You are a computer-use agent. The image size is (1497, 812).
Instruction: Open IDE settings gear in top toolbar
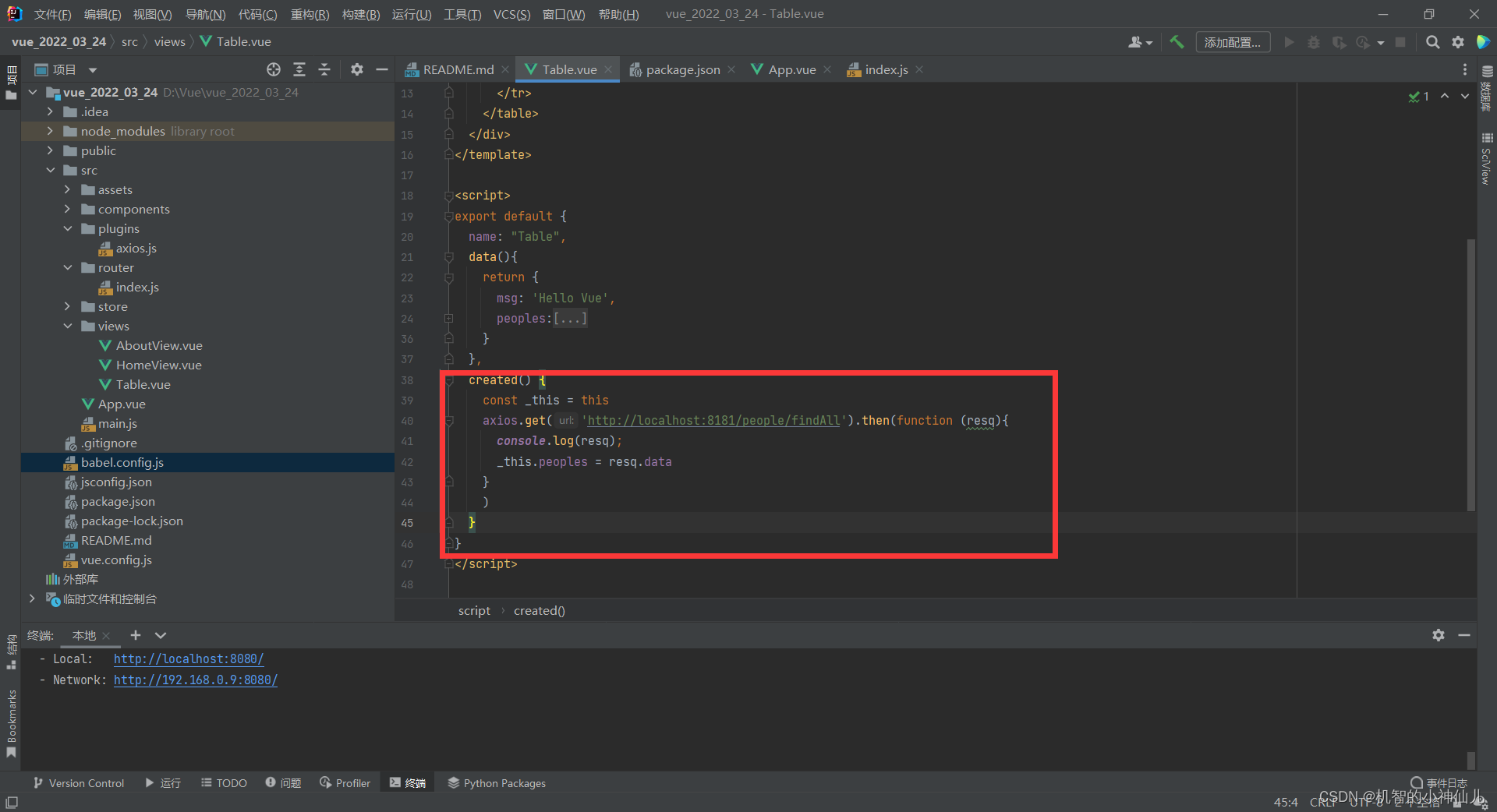click(1458, 42)
